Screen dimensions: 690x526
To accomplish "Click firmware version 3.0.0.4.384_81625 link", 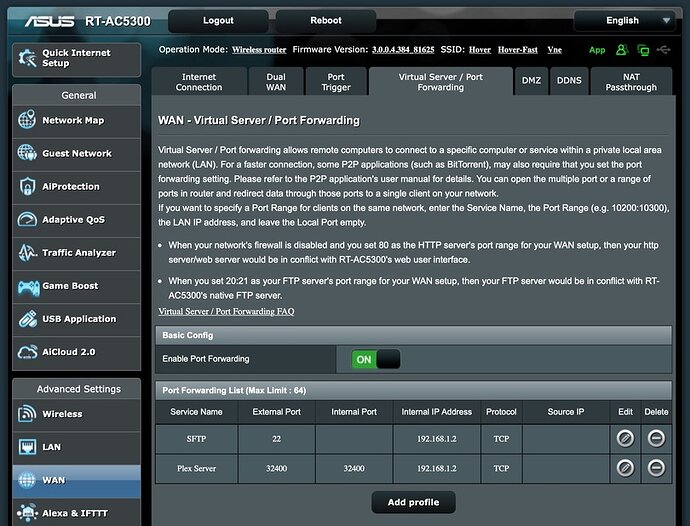I will click(403, 50).
